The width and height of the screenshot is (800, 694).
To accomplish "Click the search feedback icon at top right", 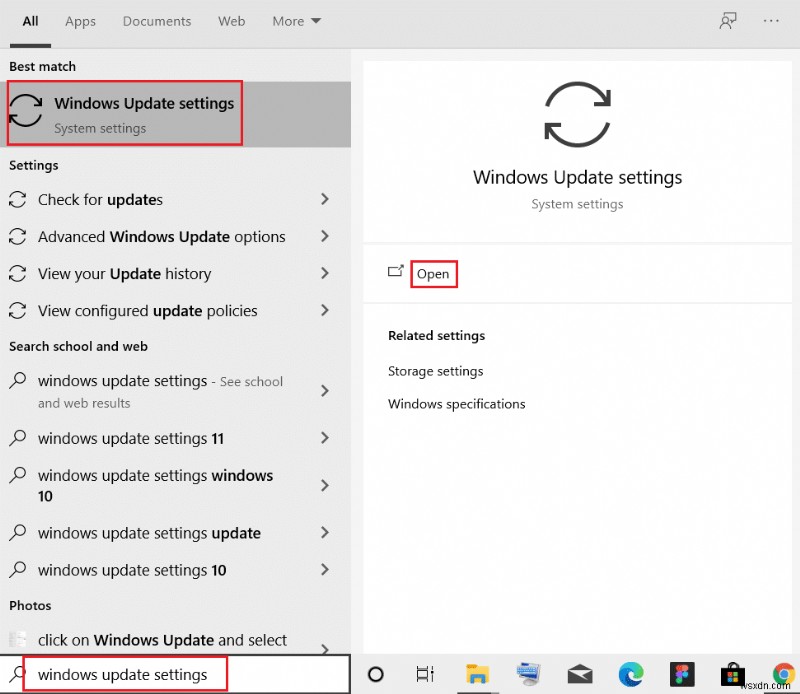I will [728, 20].
